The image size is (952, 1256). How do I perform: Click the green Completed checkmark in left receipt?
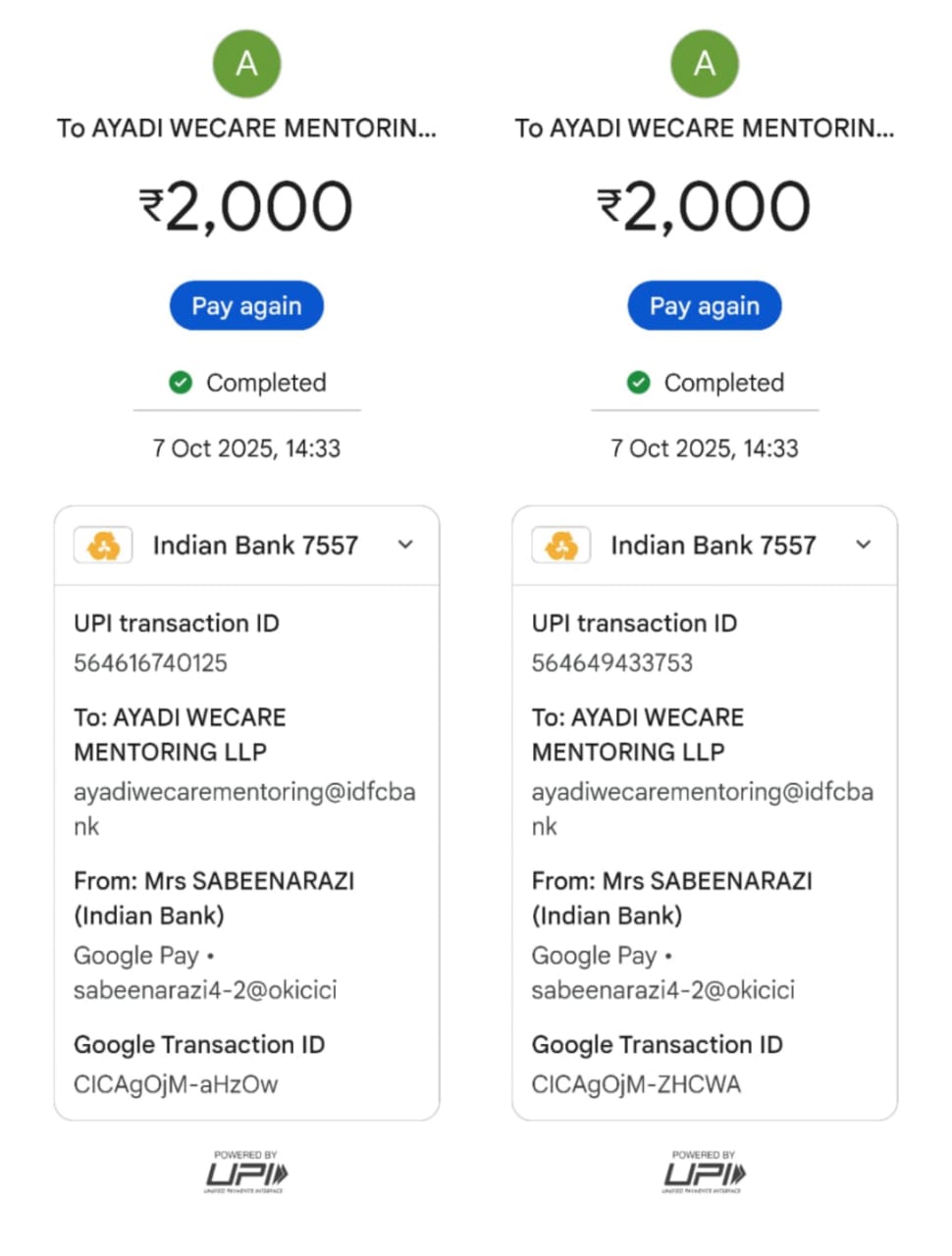pyautogui.click(x=181, y=383)
